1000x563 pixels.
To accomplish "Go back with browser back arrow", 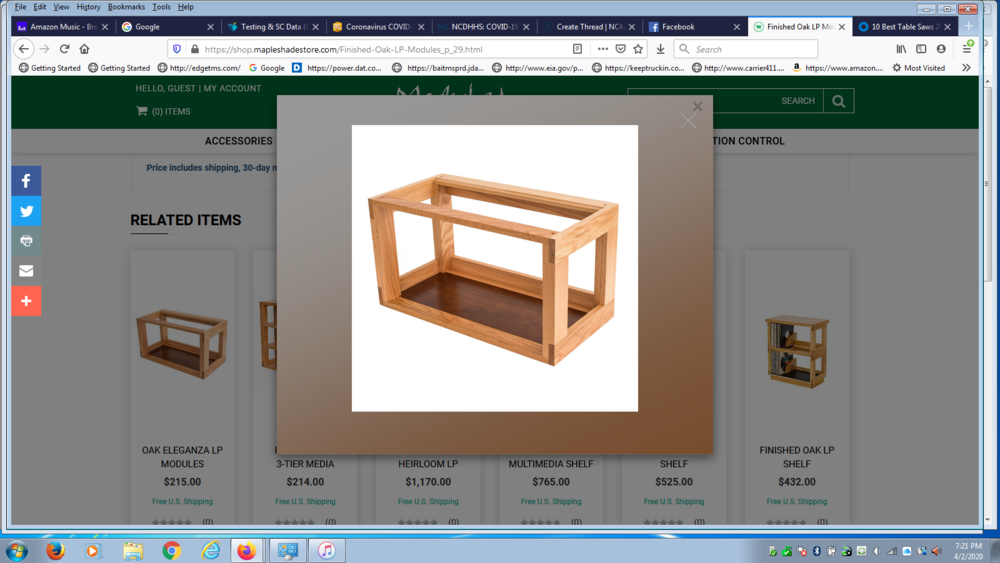I will pos(24,49).
